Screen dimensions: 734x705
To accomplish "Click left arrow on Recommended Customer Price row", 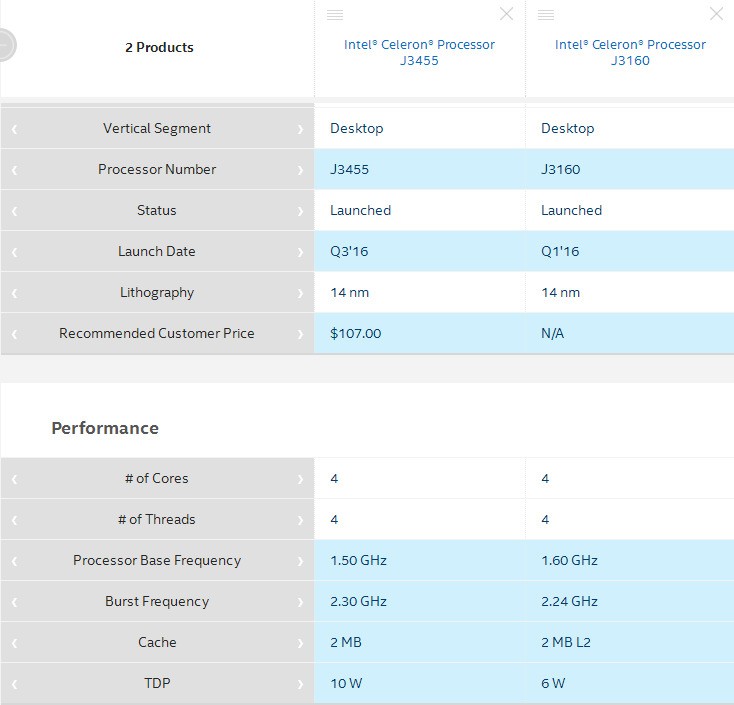I will [15, 334].
